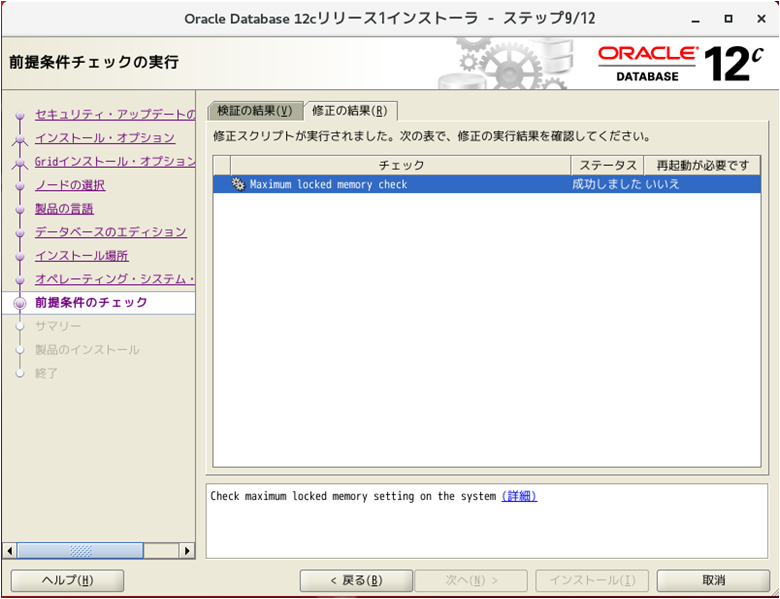Screen dimensions: 780x599
Task: Click the left arrow of the sidebar scrollbar
Action: point(9,551)
